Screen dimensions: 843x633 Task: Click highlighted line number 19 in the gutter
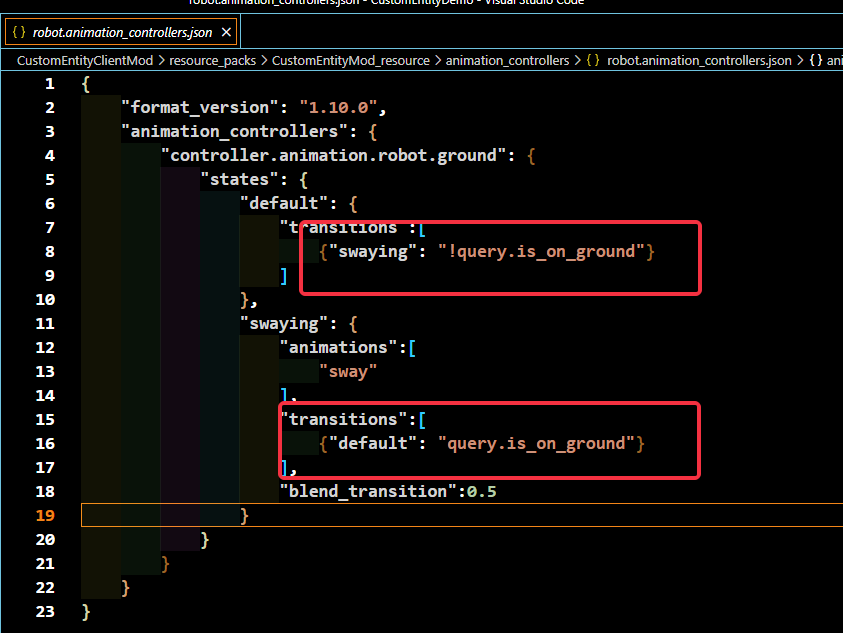click(x=45, y=516)
